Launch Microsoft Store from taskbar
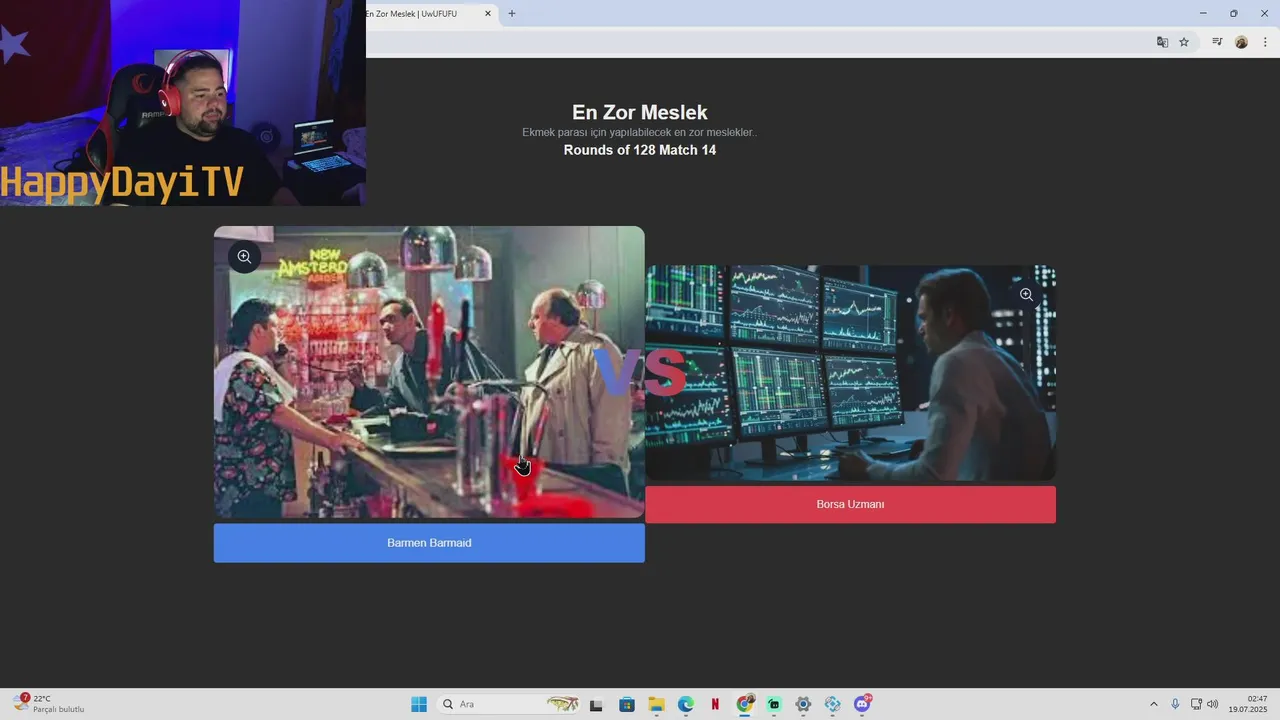 pyautogui.click(x=627, y=704)
